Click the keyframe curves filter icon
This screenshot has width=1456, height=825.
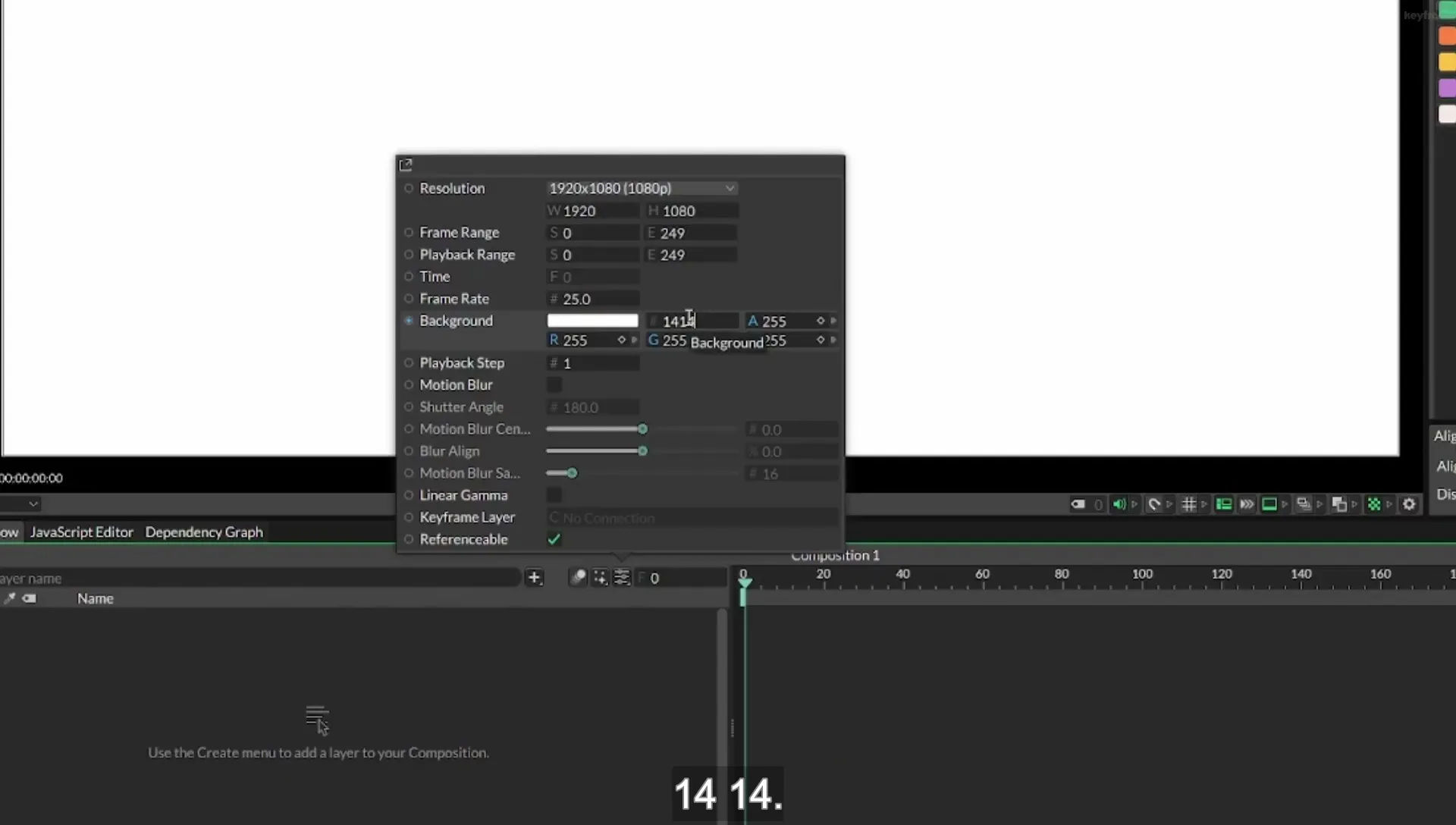tap(622, 578)
